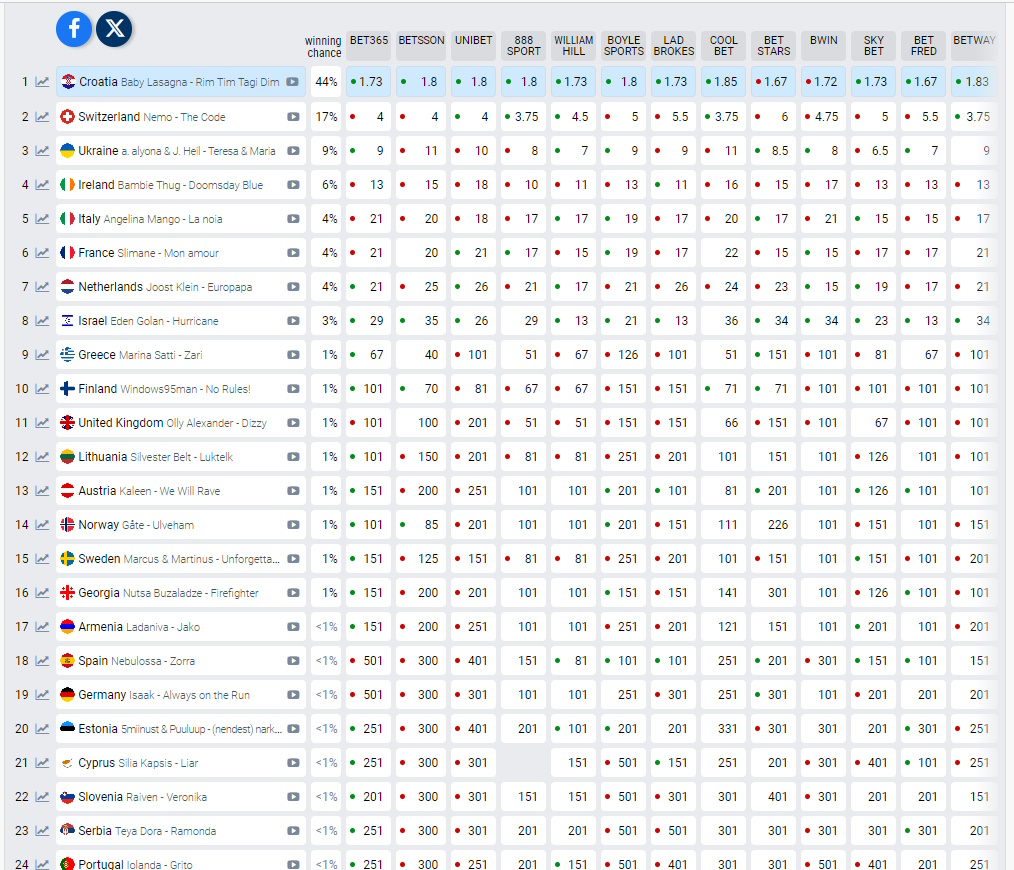
Task: Select Croatia's BET365 odds 1.73
Action: click(369, 82)
